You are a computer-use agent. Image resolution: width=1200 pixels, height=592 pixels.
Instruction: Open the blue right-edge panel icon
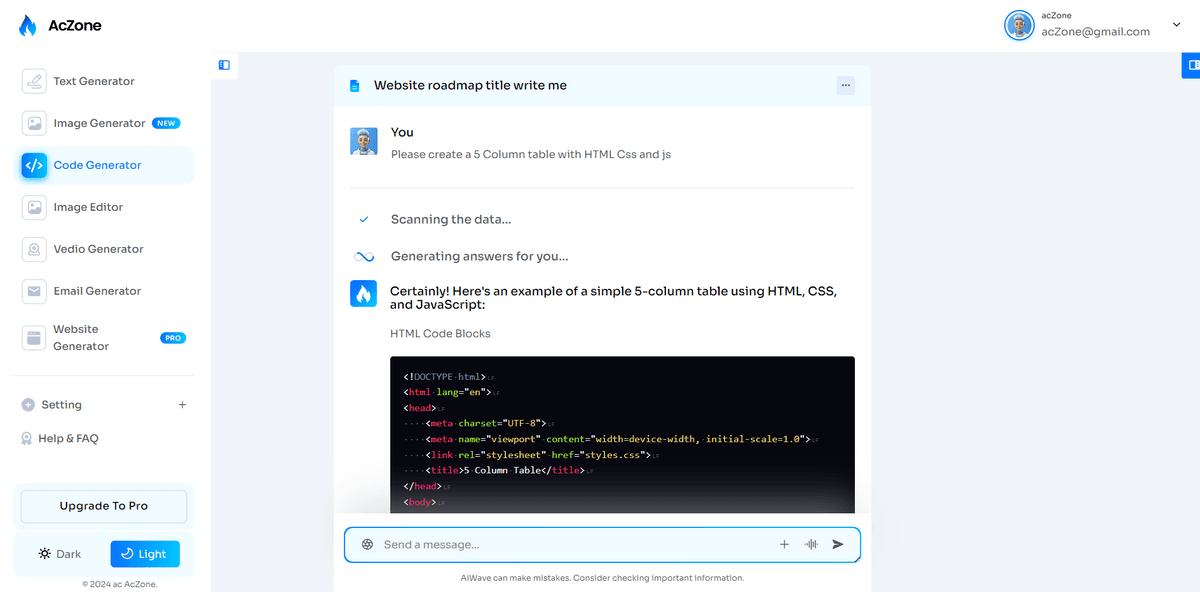1190,65
